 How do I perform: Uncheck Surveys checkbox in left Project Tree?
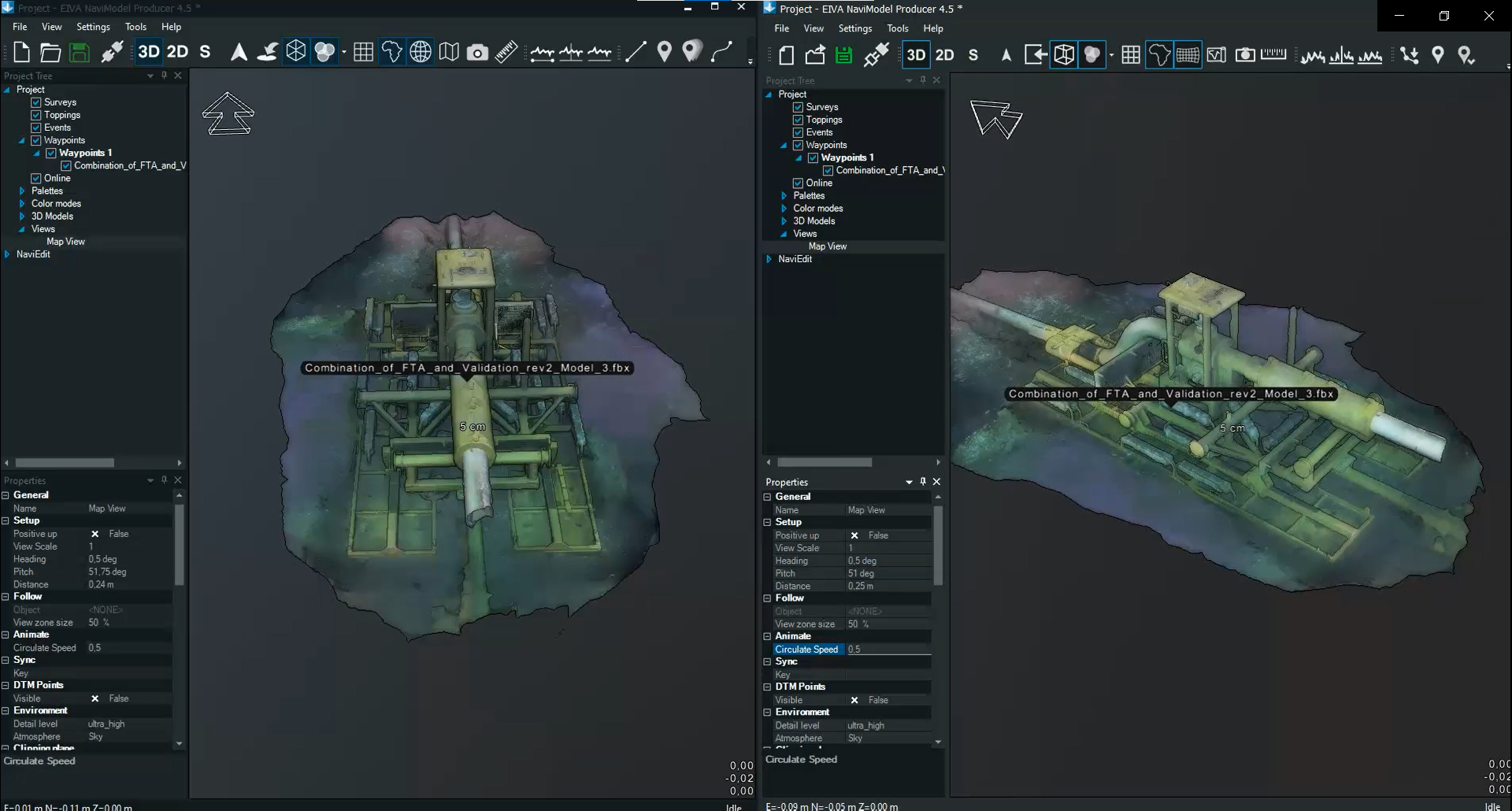click(x=35, y=102)
